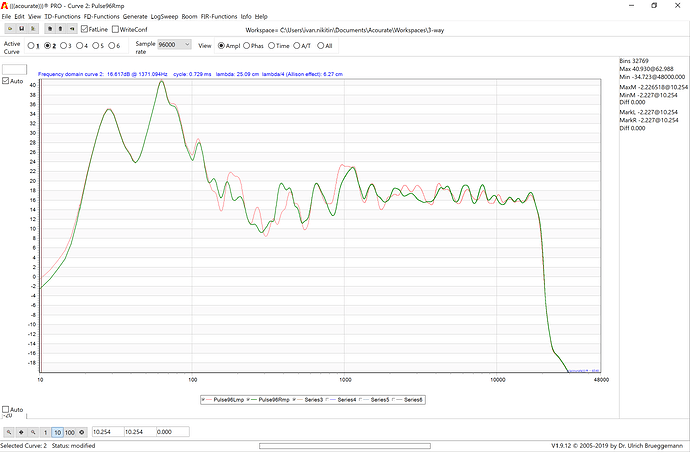Select the Ampl view radio option

pyautogui.click(x=221, y=45)
